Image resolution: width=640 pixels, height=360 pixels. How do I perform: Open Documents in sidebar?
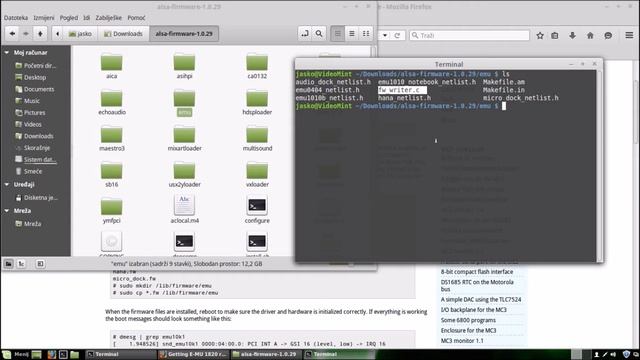click(x=35, y=89)
